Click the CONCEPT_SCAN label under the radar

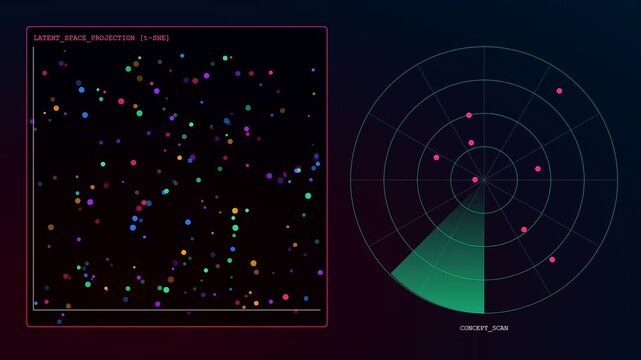(x=484, y=328)
